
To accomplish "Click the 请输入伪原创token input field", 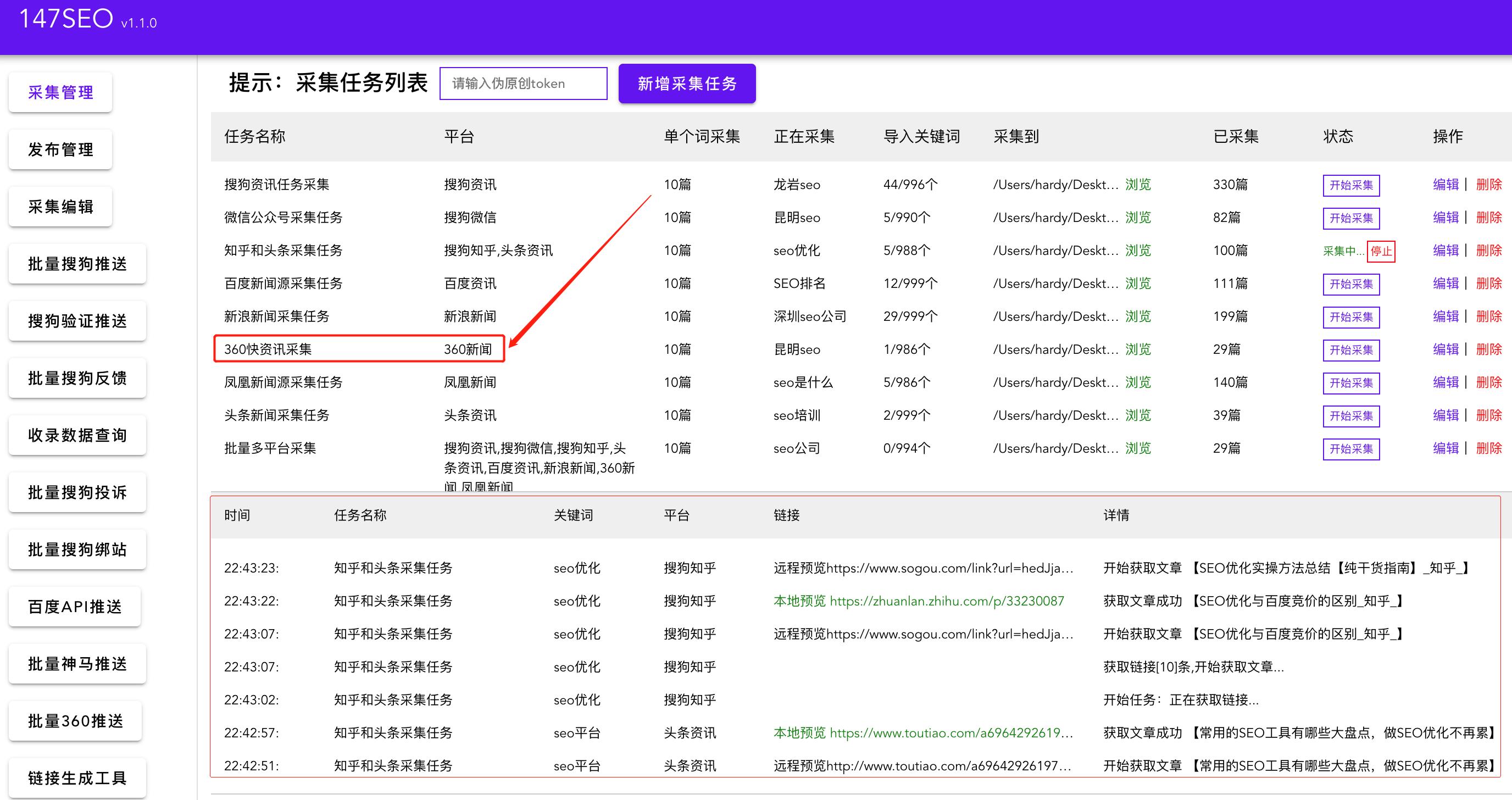I will pos(524,83).
